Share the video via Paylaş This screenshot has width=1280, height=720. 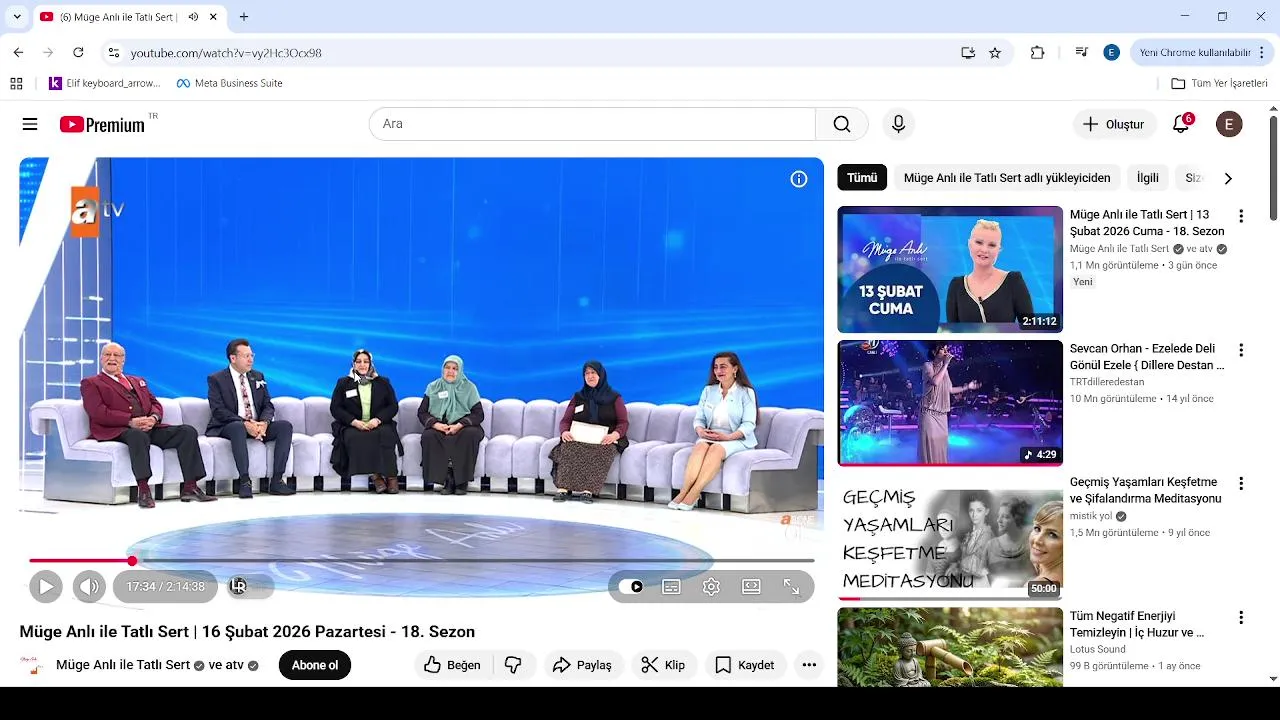click(584, 665)
